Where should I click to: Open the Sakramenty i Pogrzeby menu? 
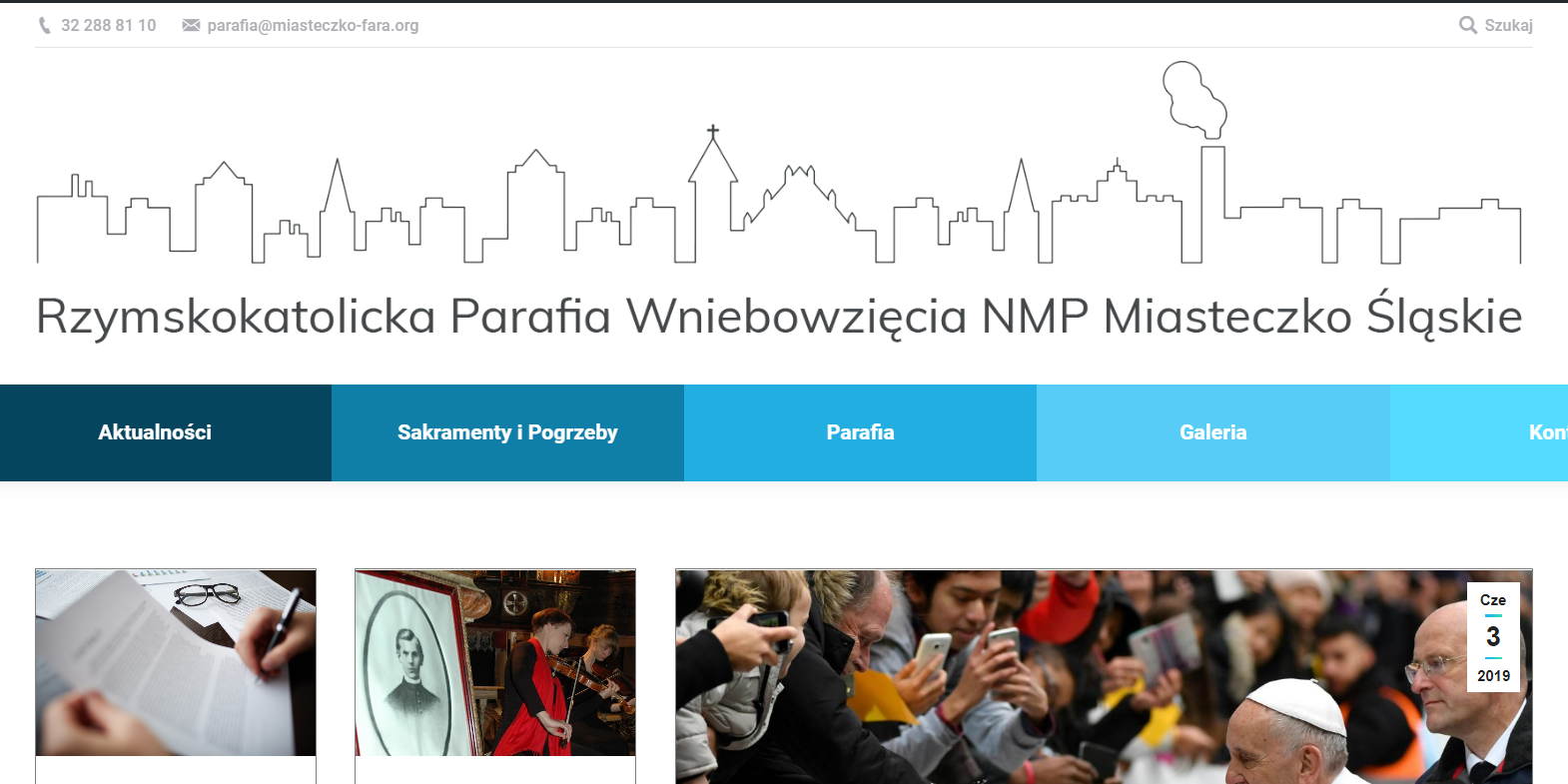tap(507, 432)
